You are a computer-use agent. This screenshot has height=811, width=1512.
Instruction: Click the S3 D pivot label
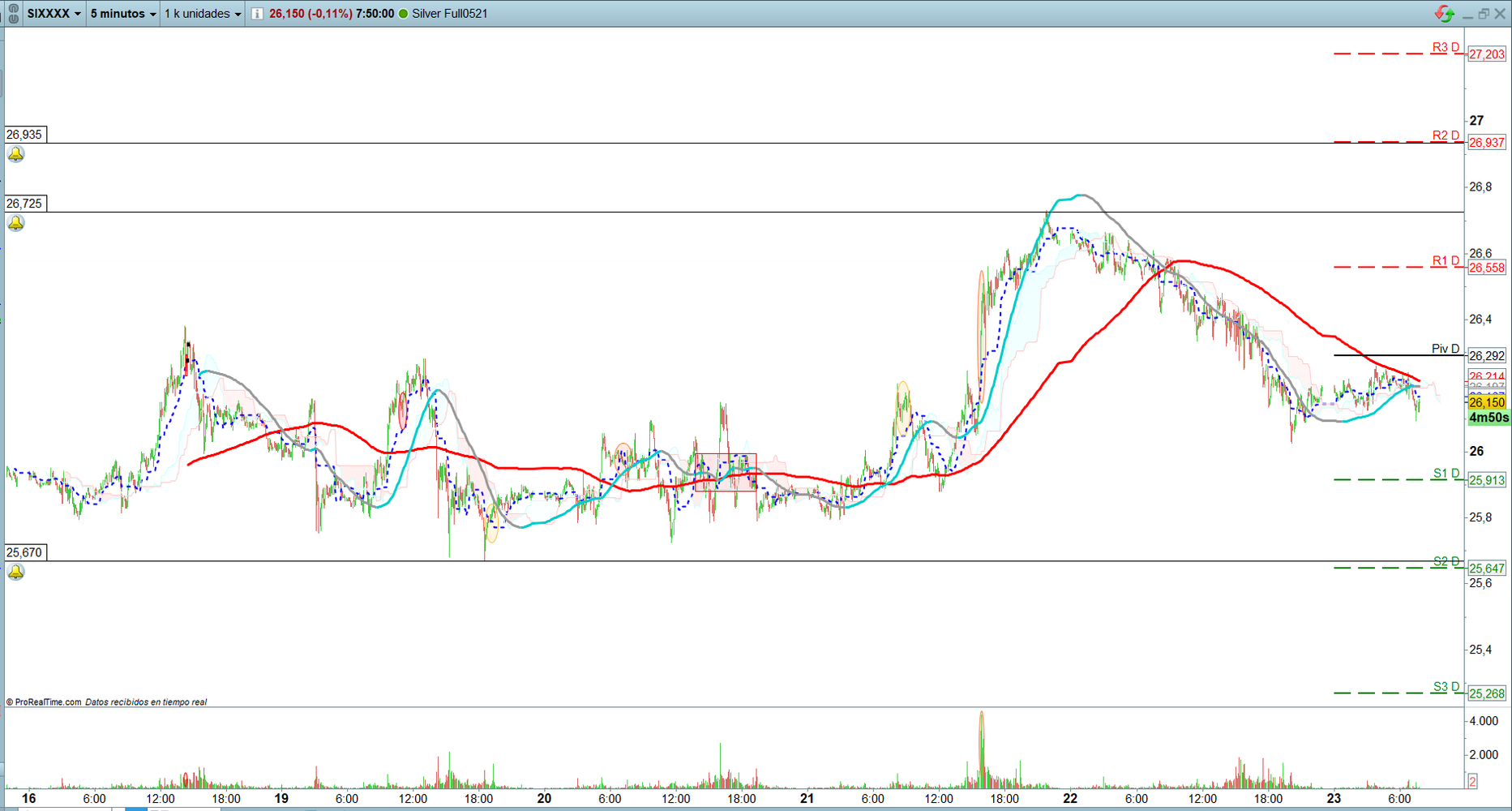pyautogui.click(x=1446, y=687)
